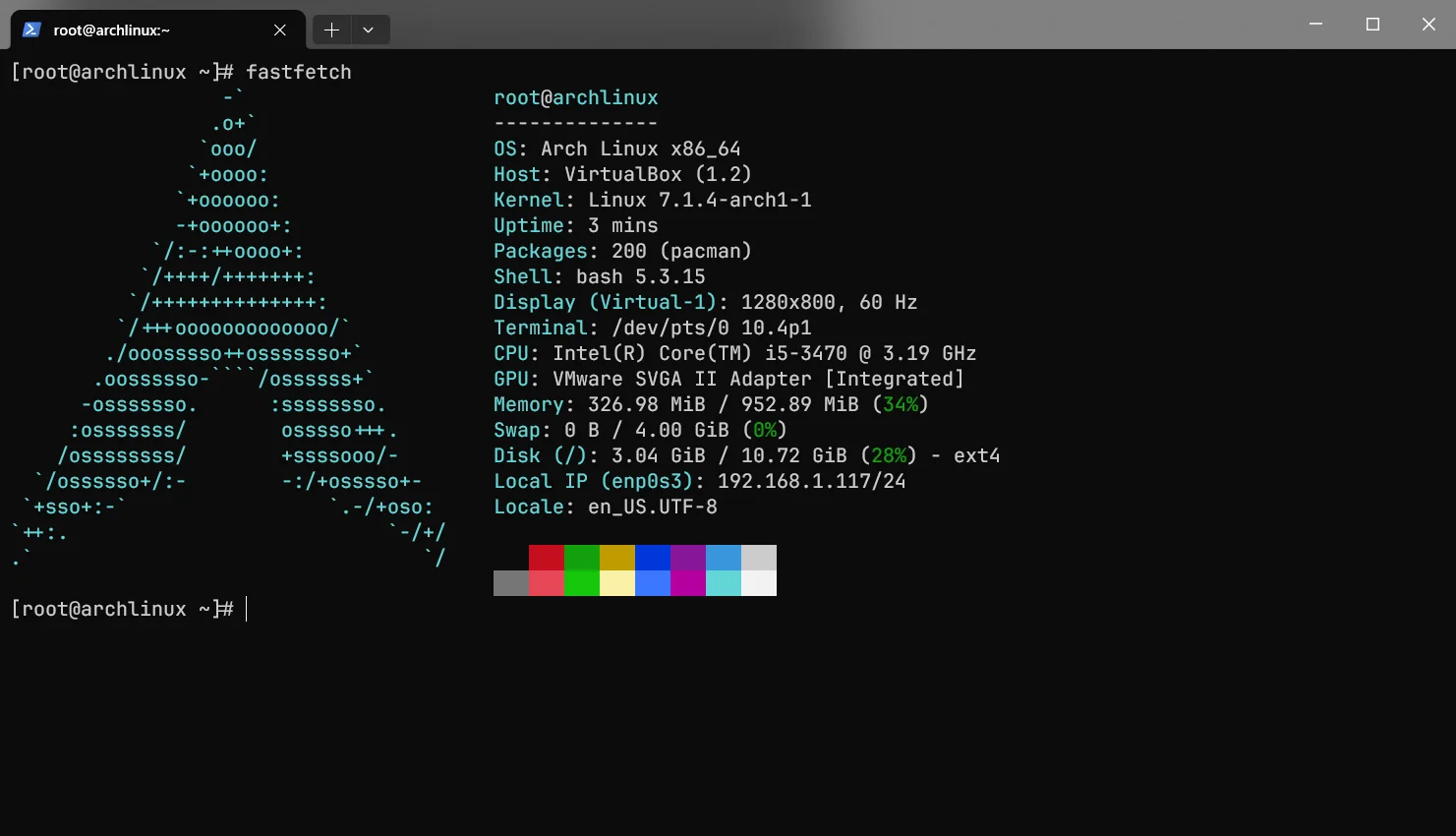Pick the white color swatch
1456x836 pixels.
click(759, 583)
